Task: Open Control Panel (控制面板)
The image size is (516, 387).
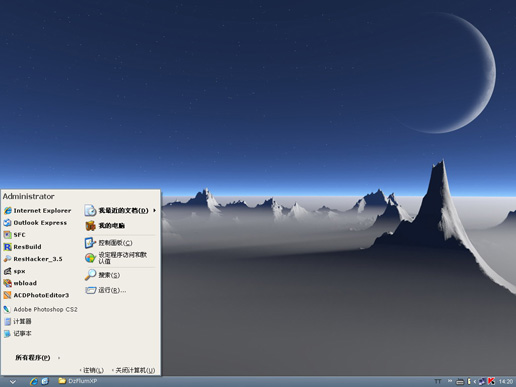Action: (x=109, y=243)
